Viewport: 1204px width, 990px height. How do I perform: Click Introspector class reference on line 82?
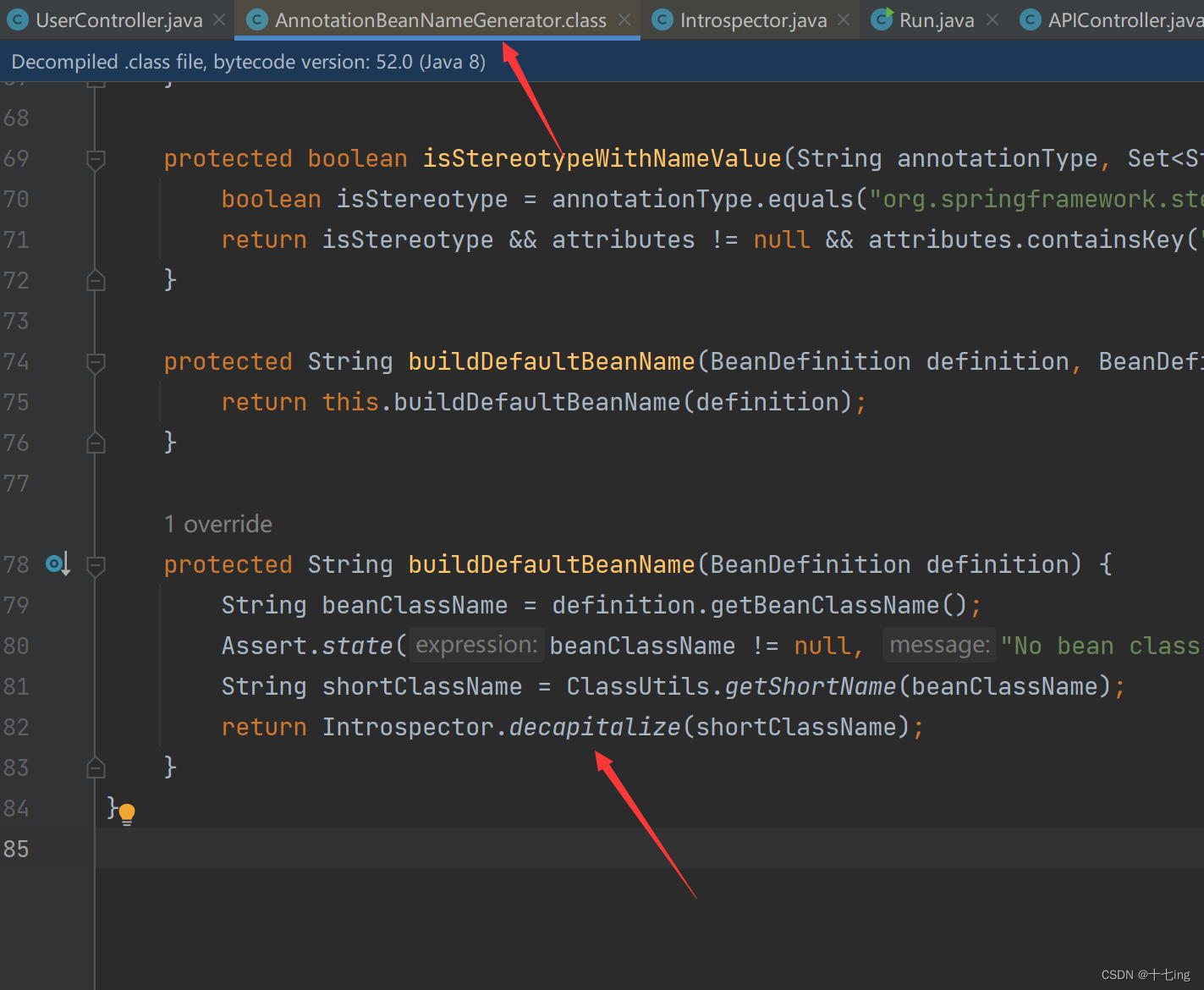[408, 728]
